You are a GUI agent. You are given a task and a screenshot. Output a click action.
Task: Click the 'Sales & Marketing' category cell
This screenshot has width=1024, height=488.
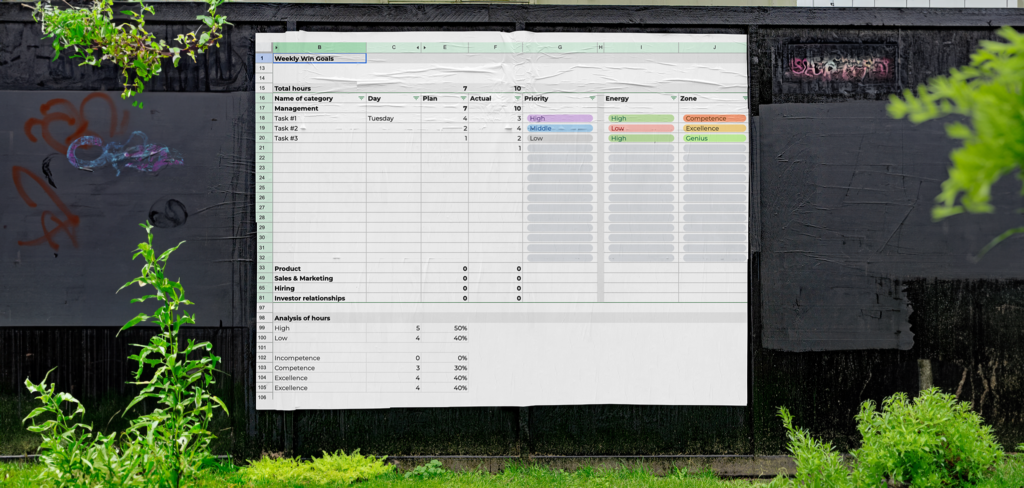click(319, 278)
